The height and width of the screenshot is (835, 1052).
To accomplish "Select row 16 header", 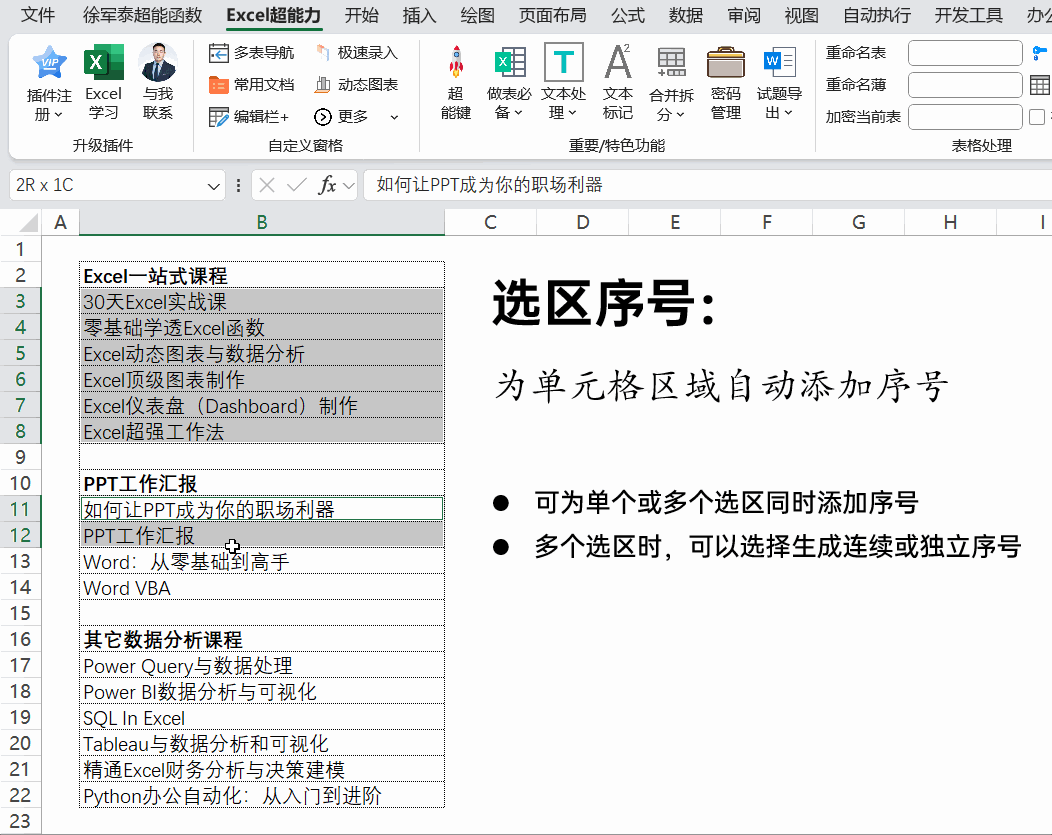I will pyautogui.click(x=20, y=639).
